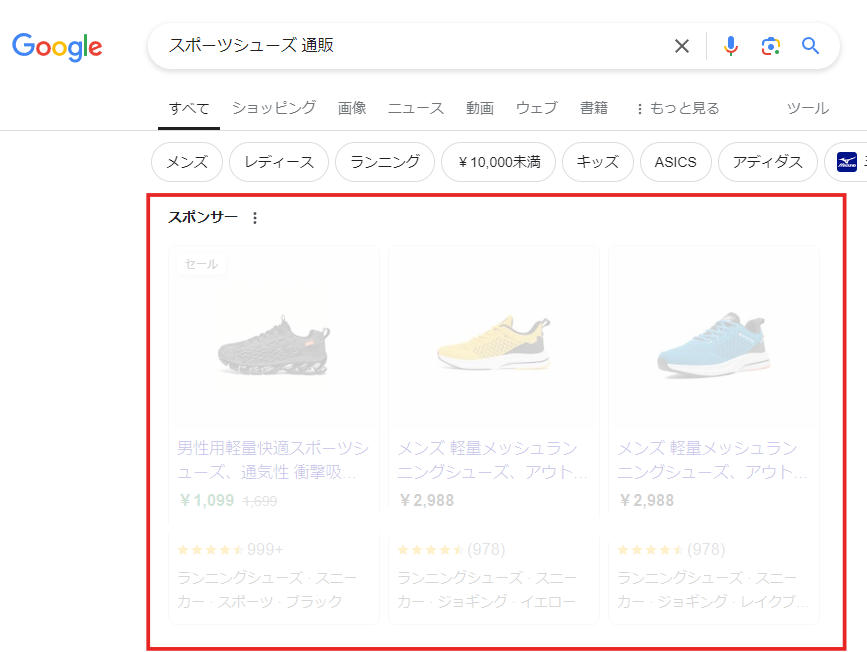Run the search via the magnifier icon
The width and height of the screenshot is (867, 652).
click(810, 46)
